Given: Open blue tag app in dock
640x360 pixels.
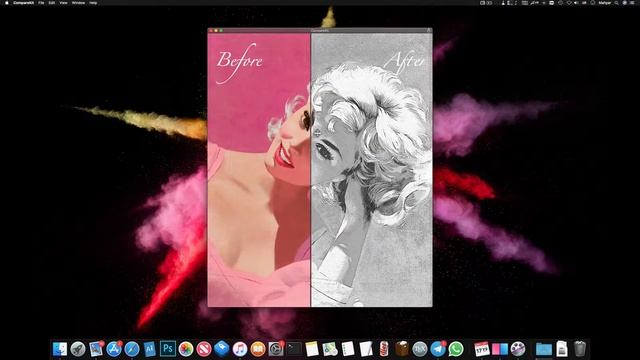Looking at the screenshot, I should (x=222, y=349).
